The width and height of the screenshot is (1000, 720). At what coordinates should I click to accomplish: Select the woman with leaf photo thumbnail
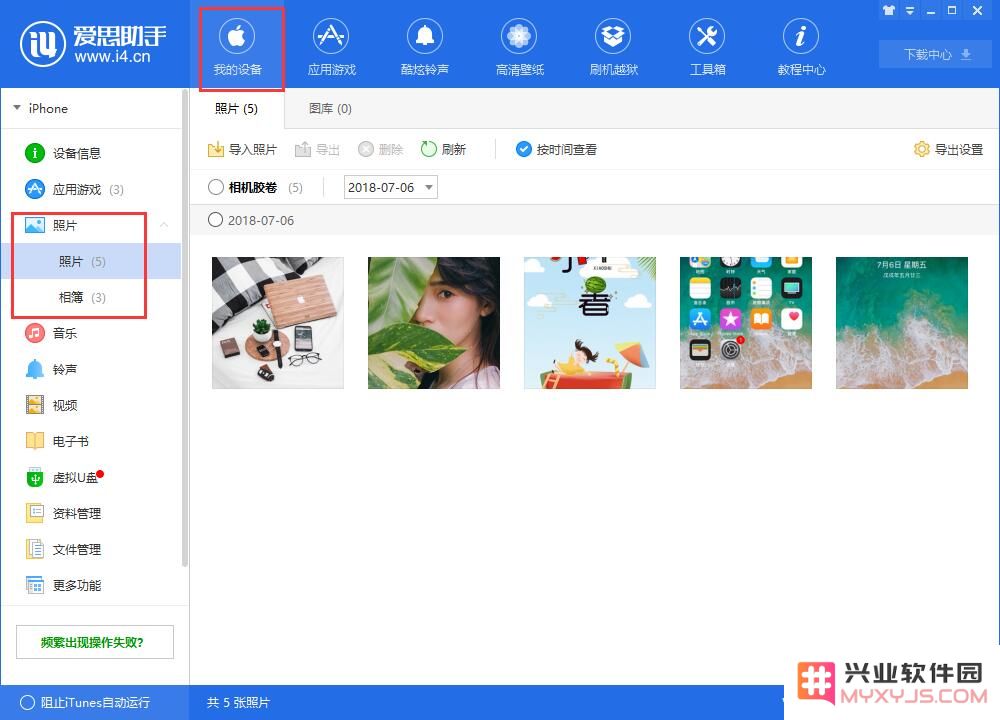tap(434, 323)
